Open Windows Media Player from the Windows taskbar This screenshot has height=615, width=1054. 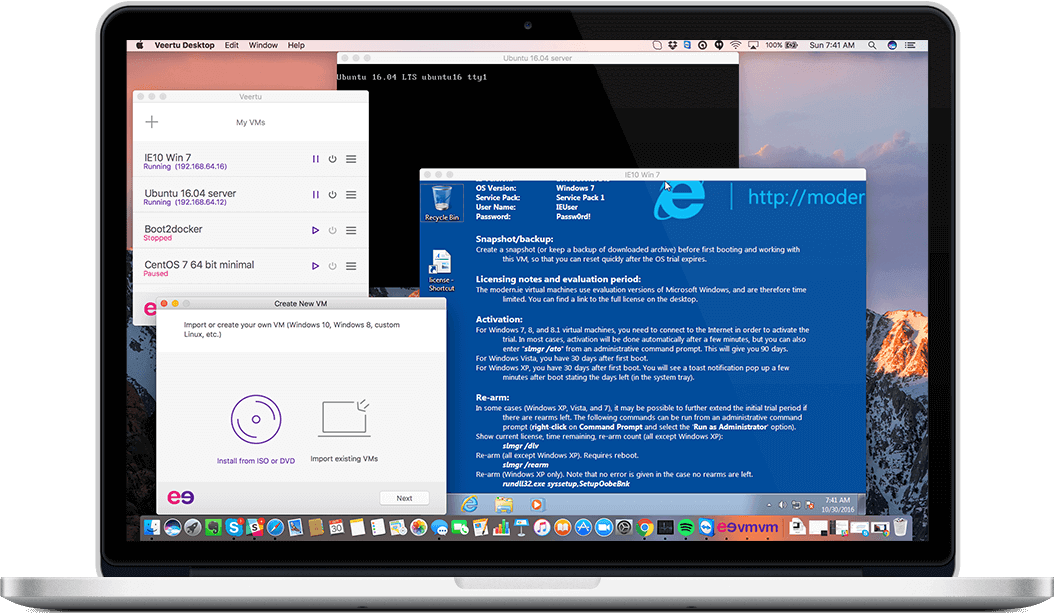(x=536, y=504)
